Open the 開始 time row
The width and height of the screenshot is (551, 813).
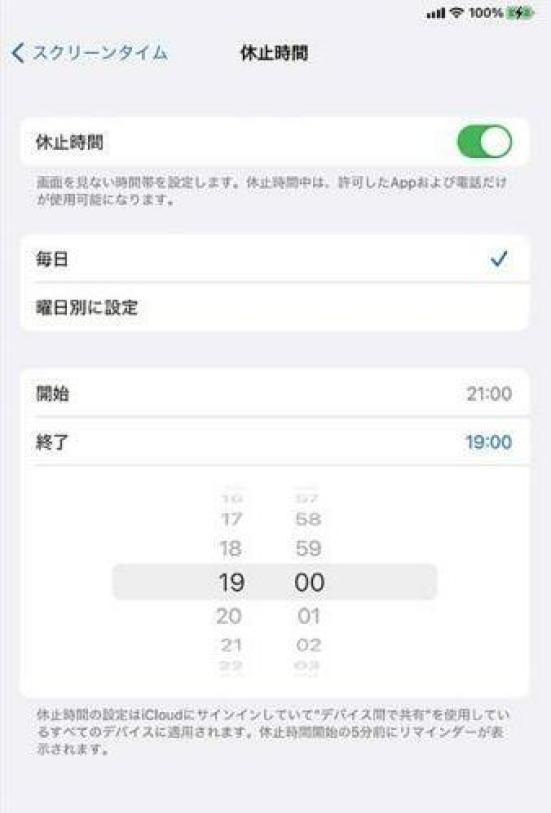[275, 394]
